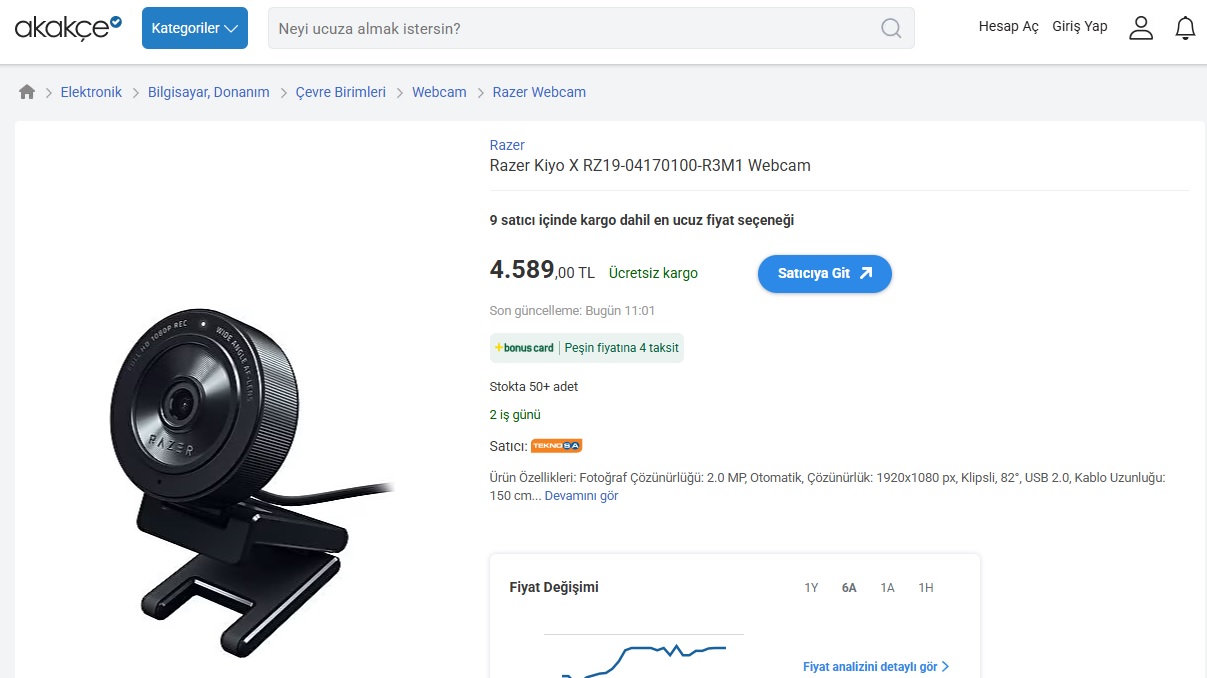Click the Bonus Card installment badge
This screenshot has height=678, width=1207.
coord(587,348)
